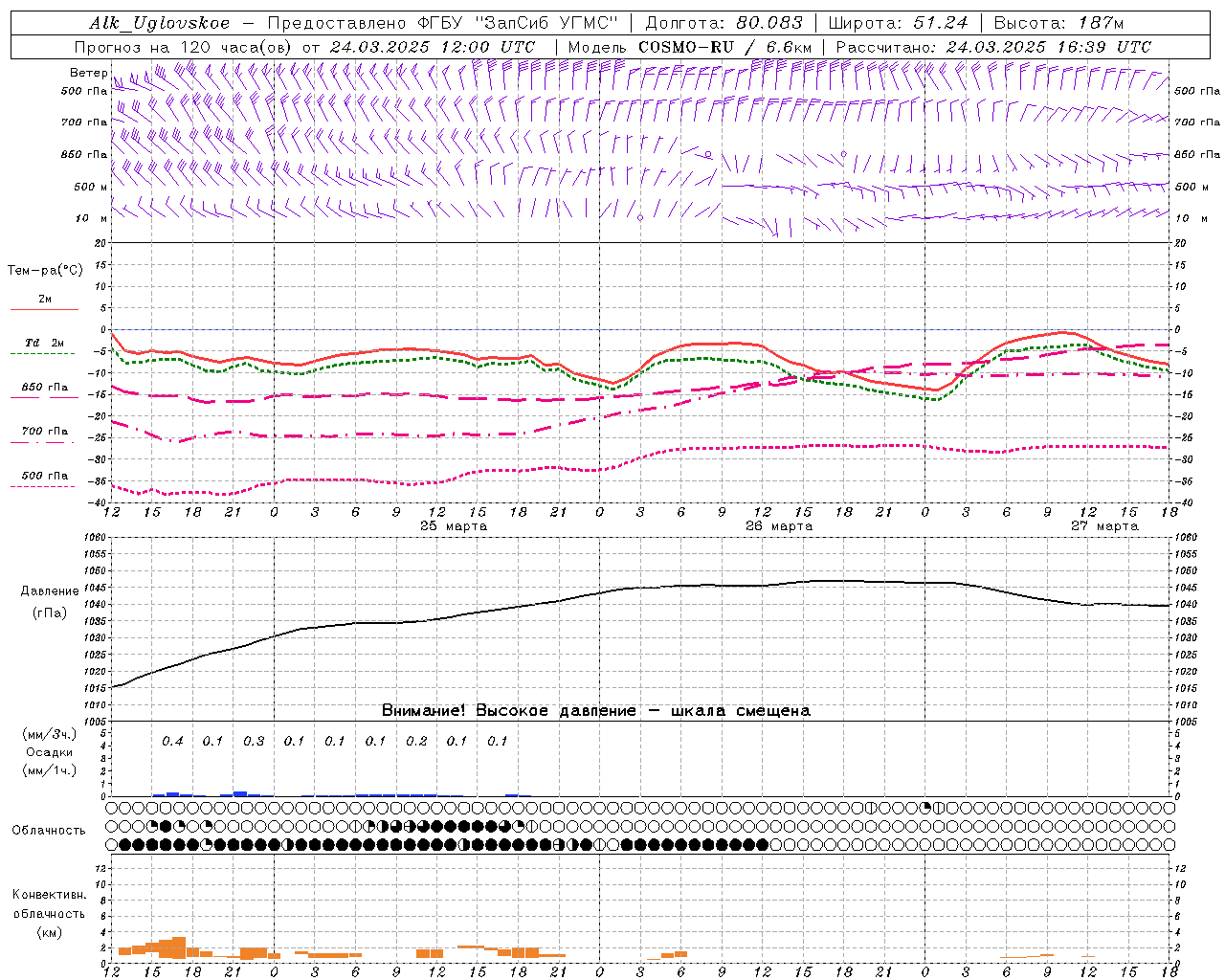Click the high pressure warning Внимание! text
Image resolution: width=1225 pixels, height=980 pixels.
point(596,711)
